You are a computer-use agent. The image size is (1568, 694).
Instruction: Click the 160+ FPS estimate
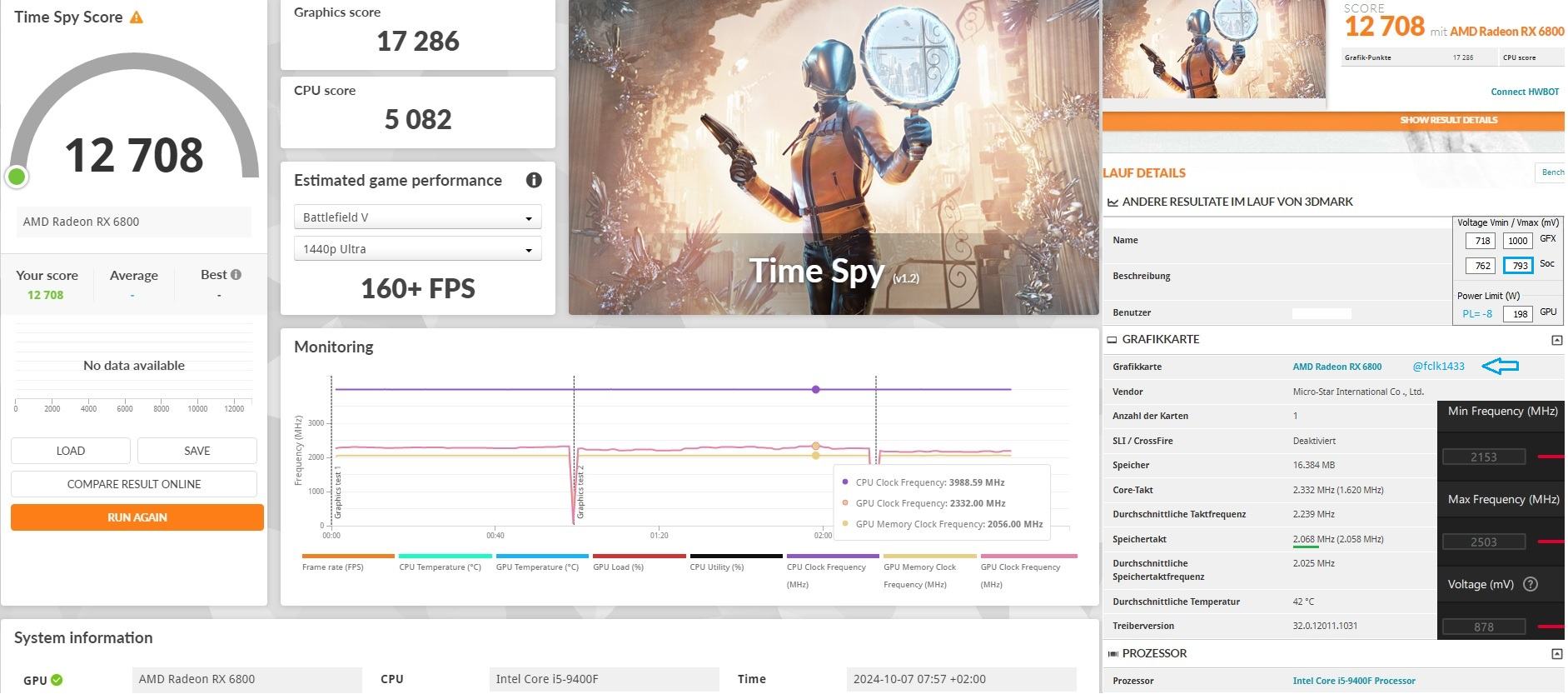[x=418, y=288]
